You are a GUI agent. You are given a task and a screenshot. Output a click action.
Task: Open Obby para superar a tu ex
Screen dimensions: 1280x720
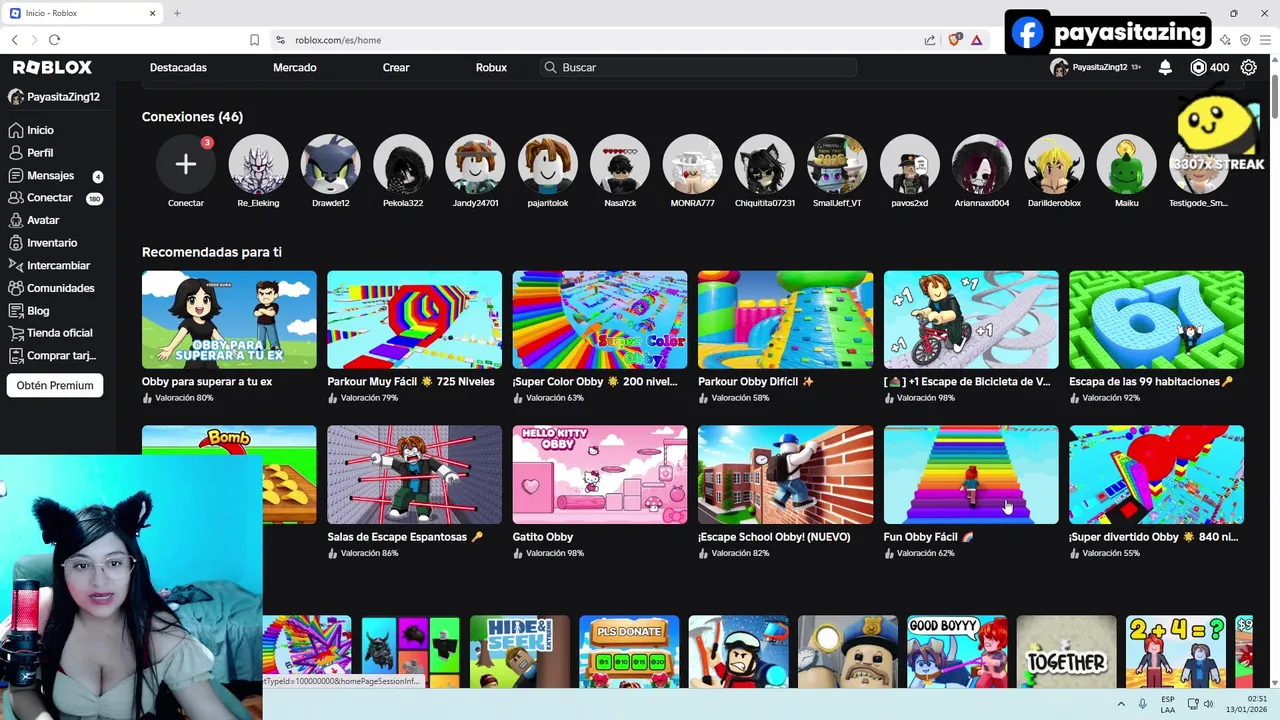pos(229,336)
